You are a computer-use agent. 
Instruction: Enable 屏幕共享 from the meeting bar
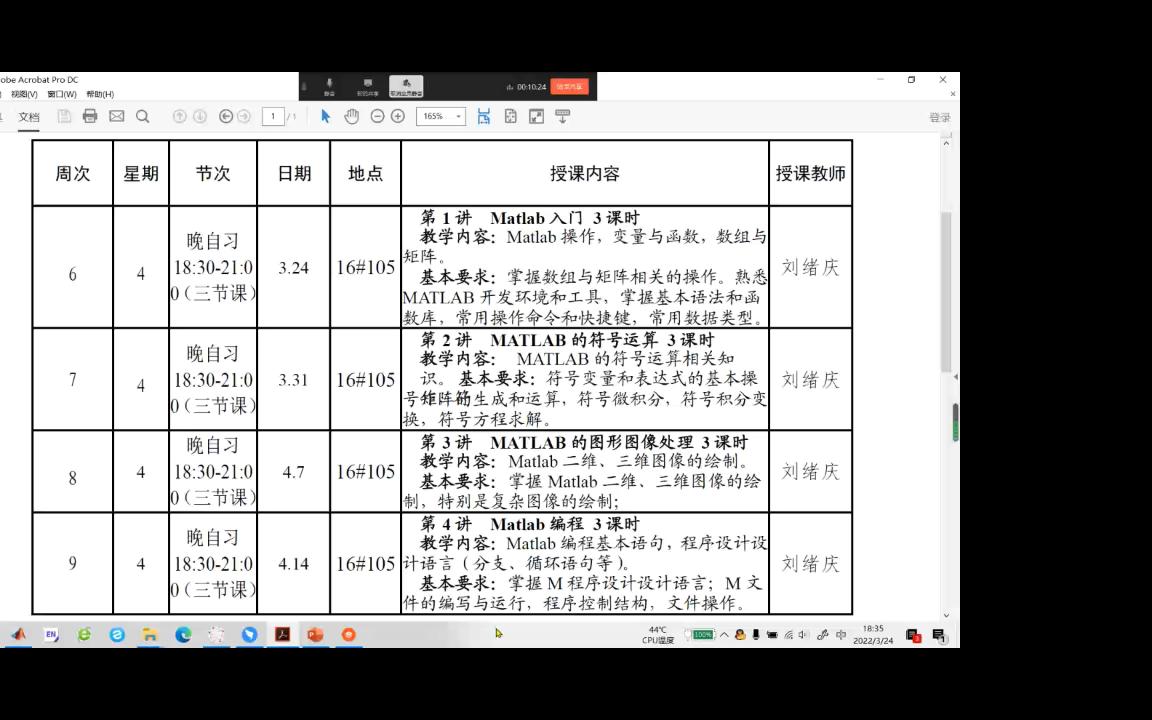tap(366, 84)
